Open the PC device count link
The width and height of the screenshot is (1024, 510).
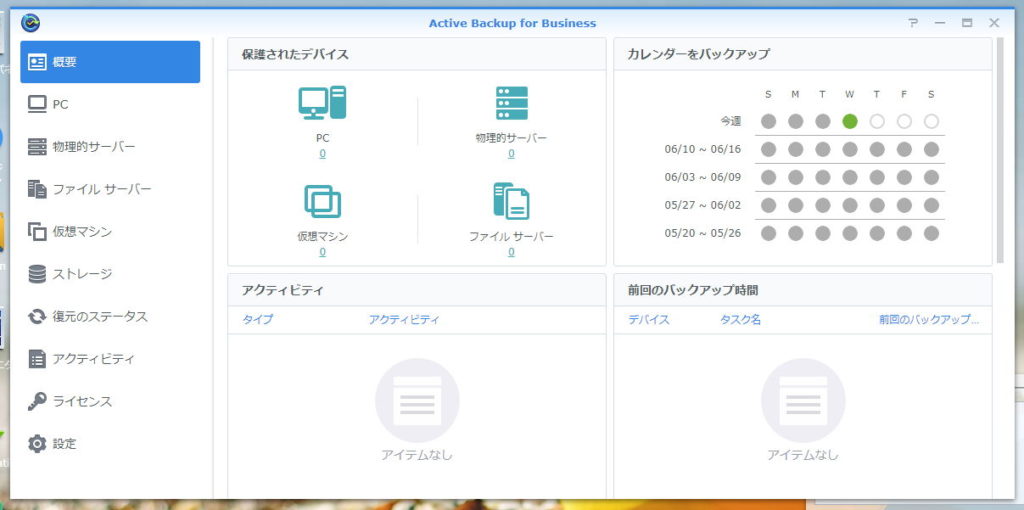(x=323, y=154)
